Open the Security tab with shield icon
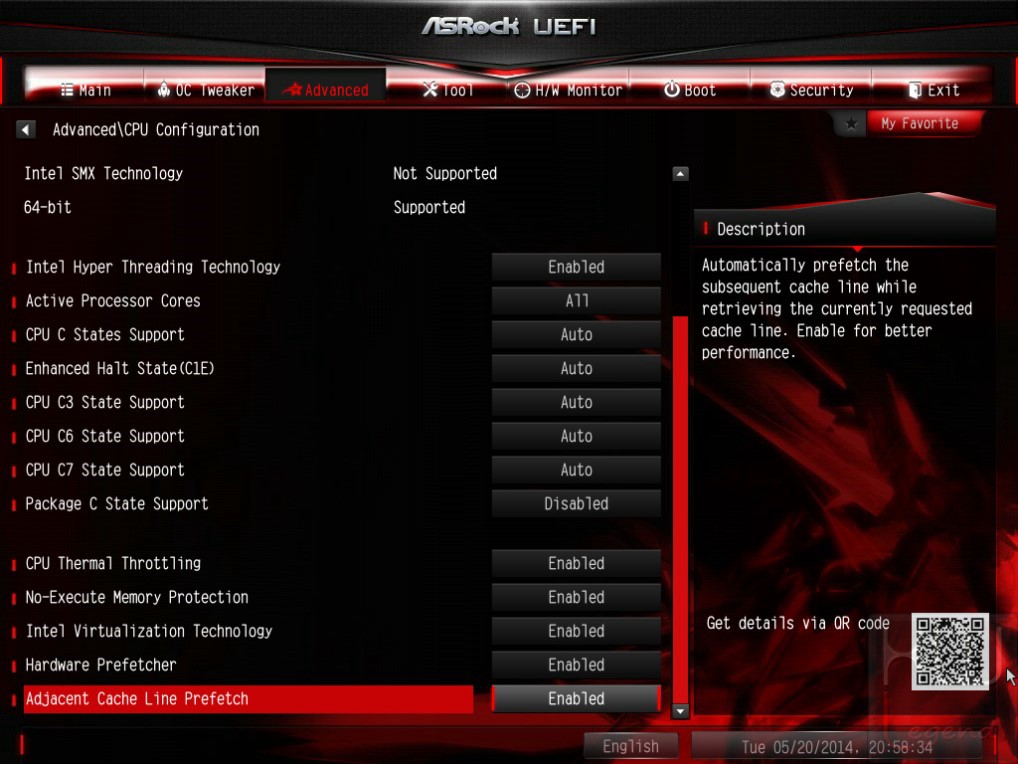This screenshot has width=1018, height=764. [x=812, y=90]
